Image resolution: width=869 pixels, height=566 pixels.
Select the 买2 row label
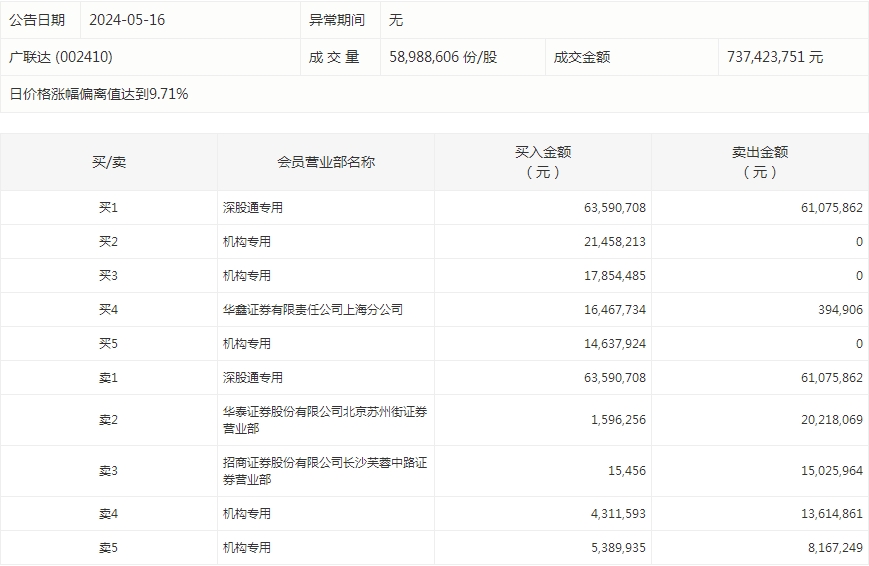[x=109, y=242]
